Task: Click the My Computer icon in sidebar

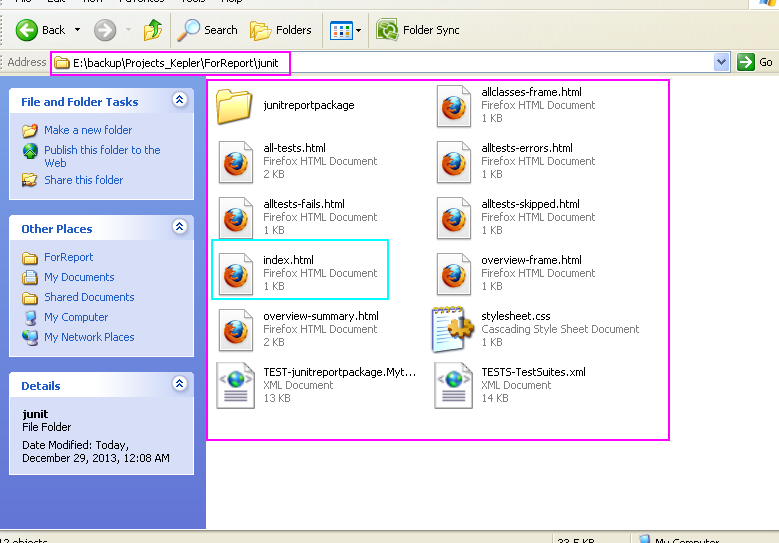Action: click(x=30, y=317)
